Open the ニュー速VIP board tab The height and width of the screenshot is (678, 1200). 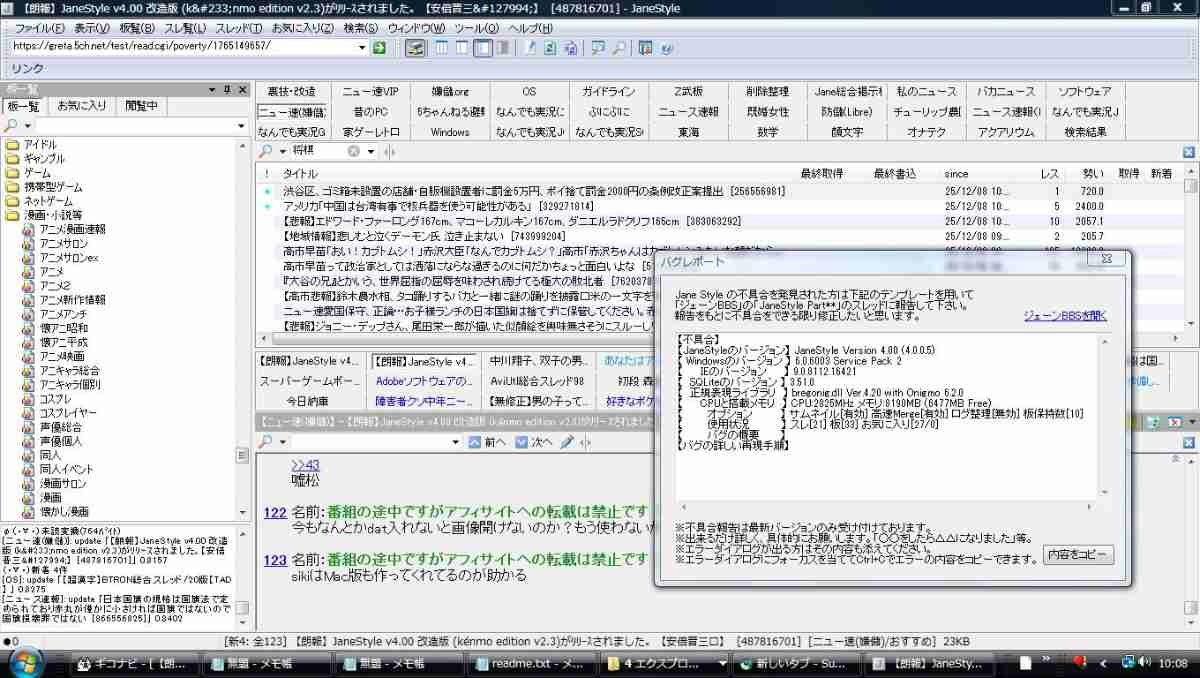point(370,92)
